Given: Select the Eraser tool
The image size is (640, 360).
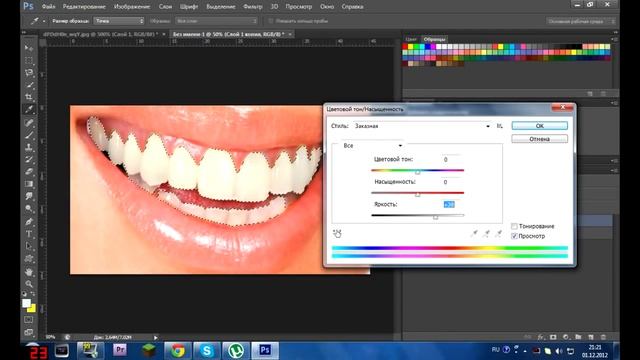Looking at the screenshot, I should [29, 172].
